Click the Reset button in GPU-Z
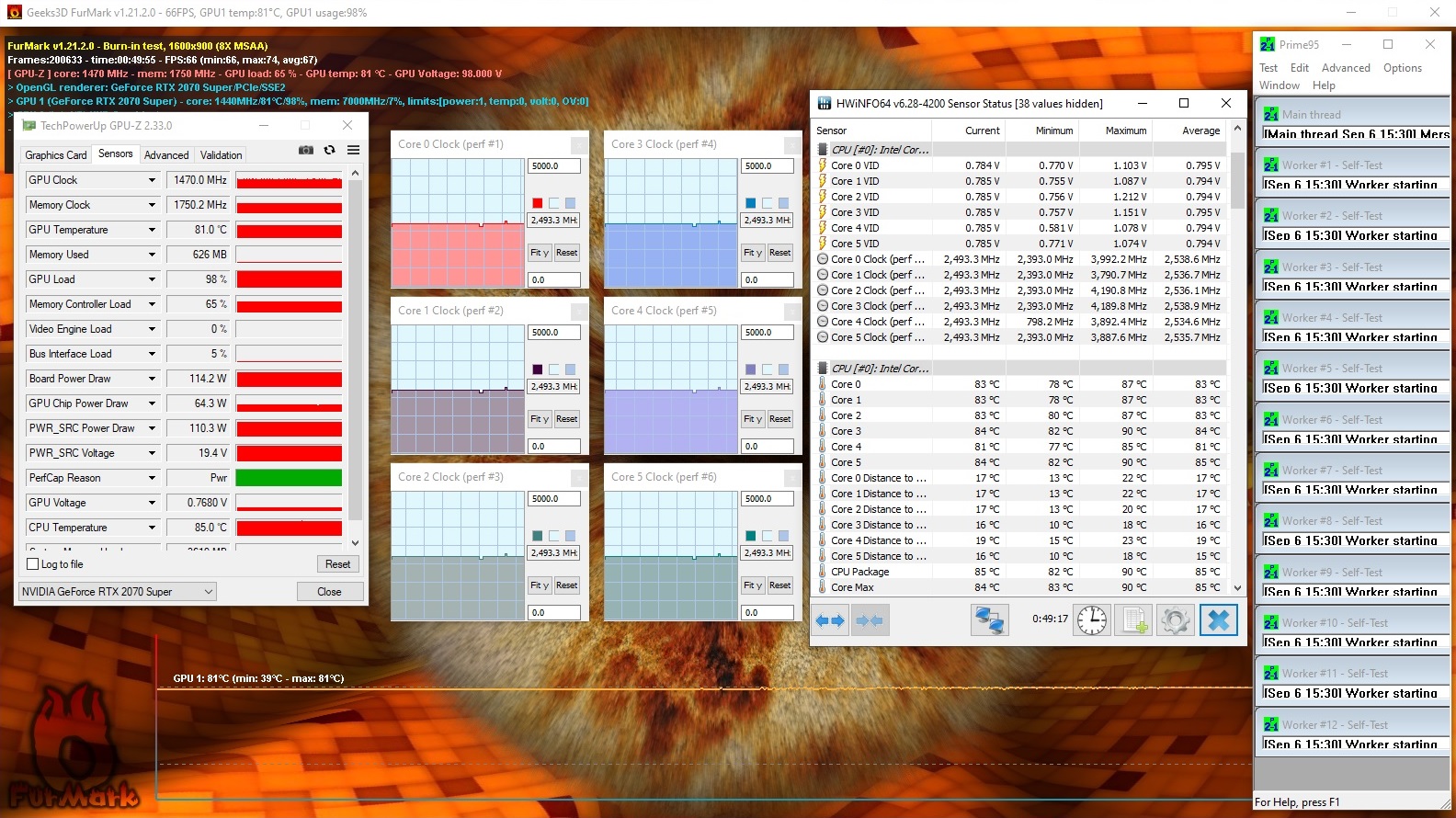The height and width of the screenshot is (818, 1456). click(337, 564)
